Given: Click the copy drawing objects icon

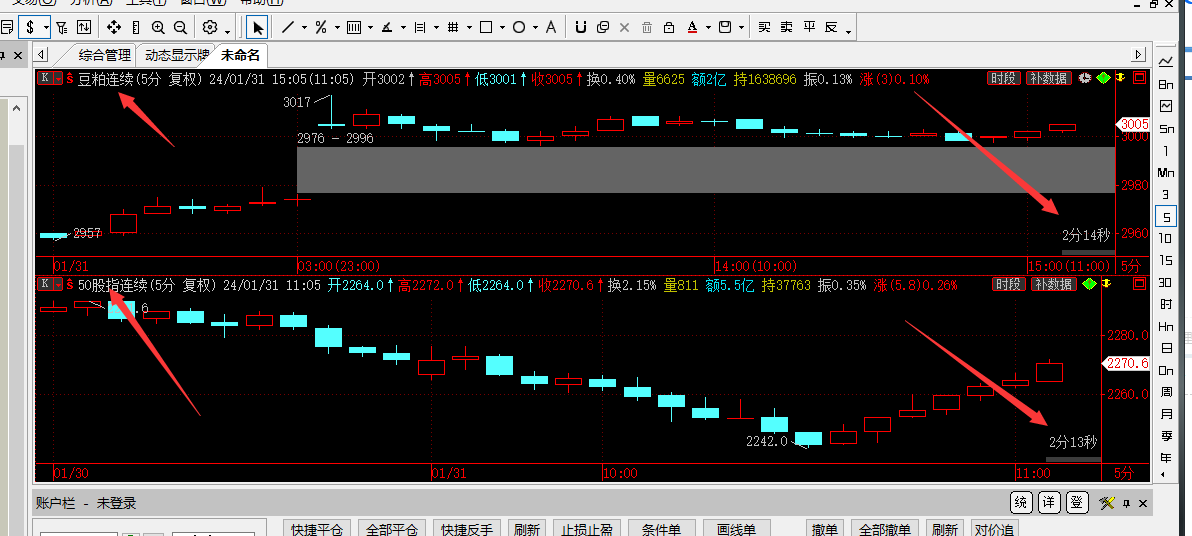Looking at the screenshot, I should [603, 28].
